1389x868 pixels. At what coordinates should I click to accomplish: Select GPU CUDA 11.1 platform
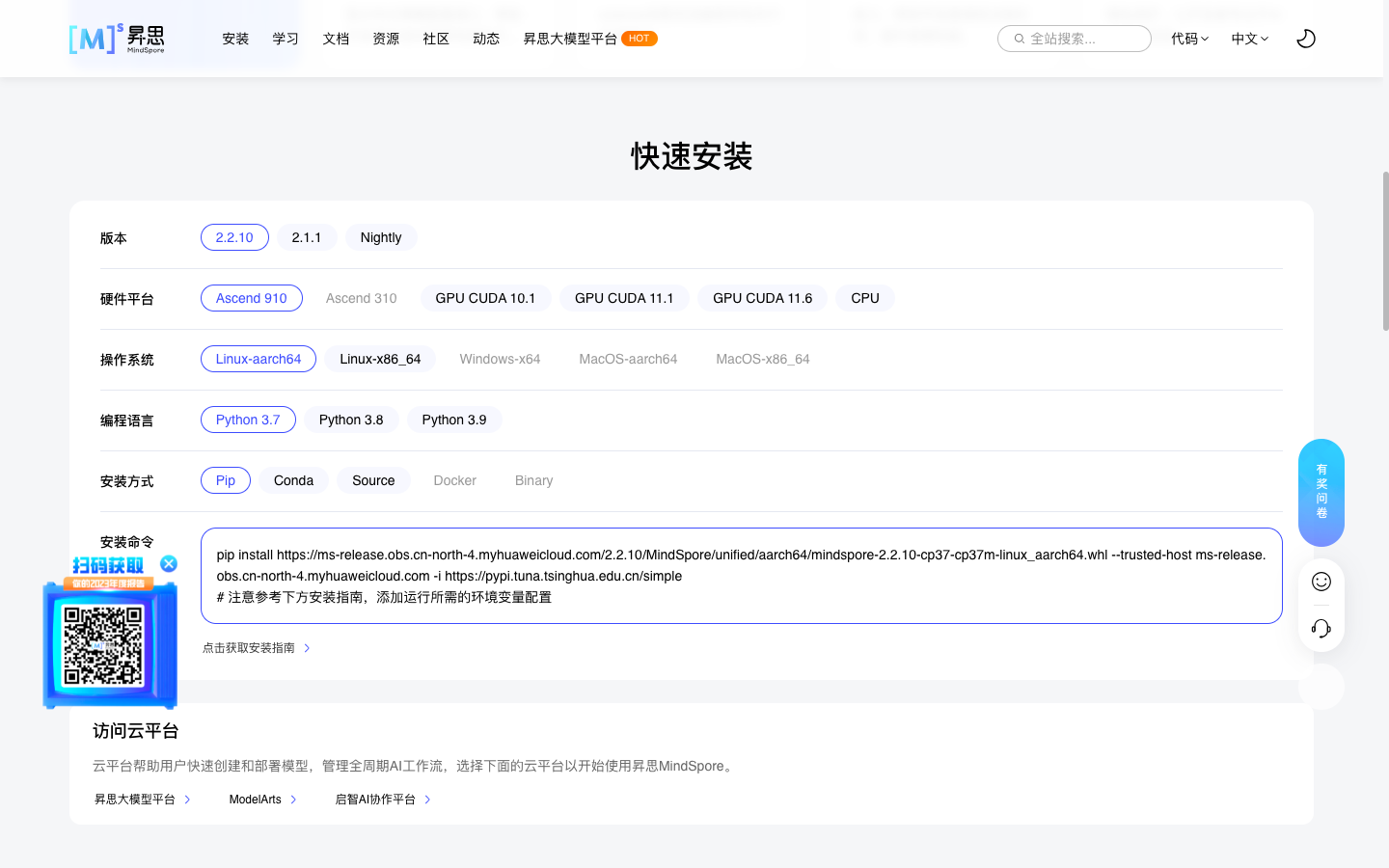(x=624, y=298)
